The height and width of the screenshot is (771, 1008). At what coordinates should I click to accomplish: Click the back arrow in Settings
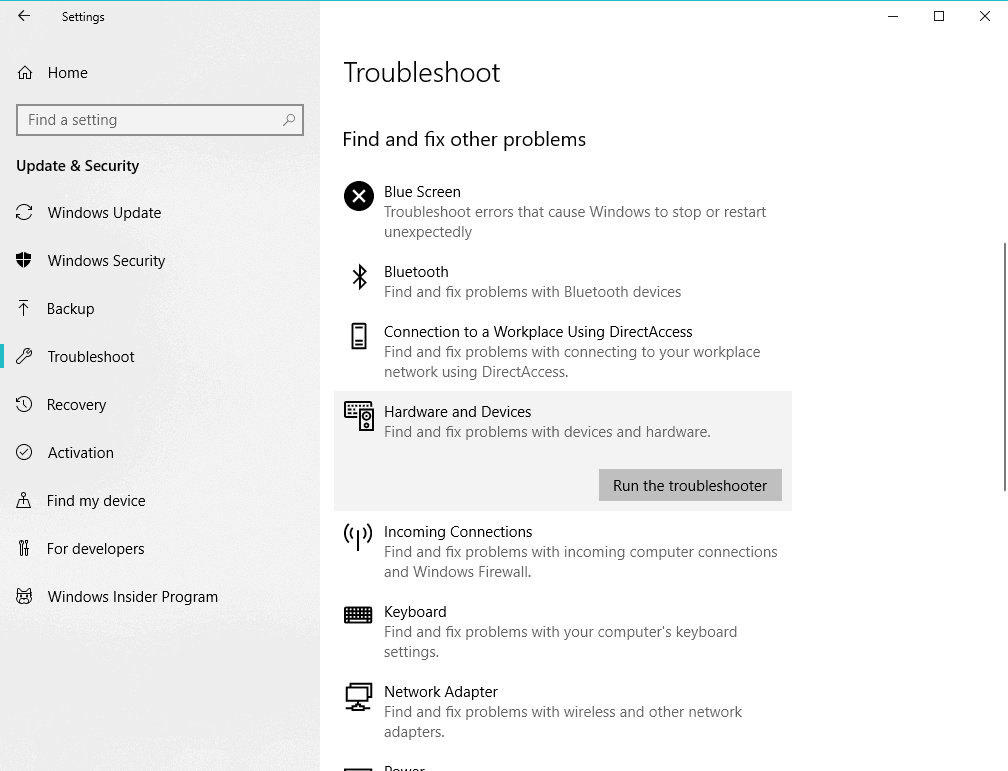point(24,16)
